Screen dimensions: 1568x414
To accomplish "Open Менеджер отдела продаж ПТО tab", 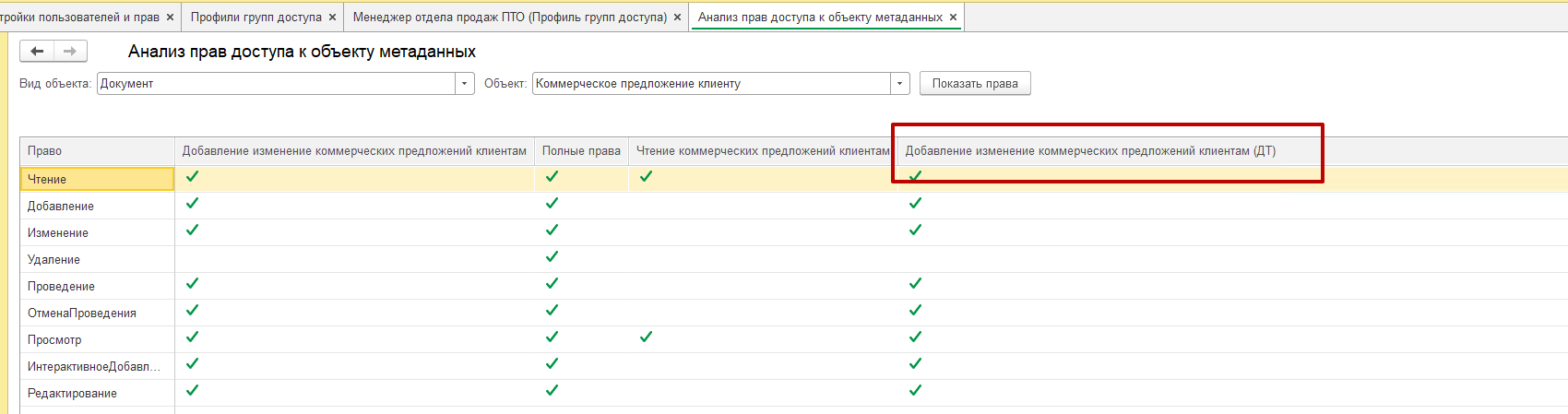I will click(x=509, y=18).
